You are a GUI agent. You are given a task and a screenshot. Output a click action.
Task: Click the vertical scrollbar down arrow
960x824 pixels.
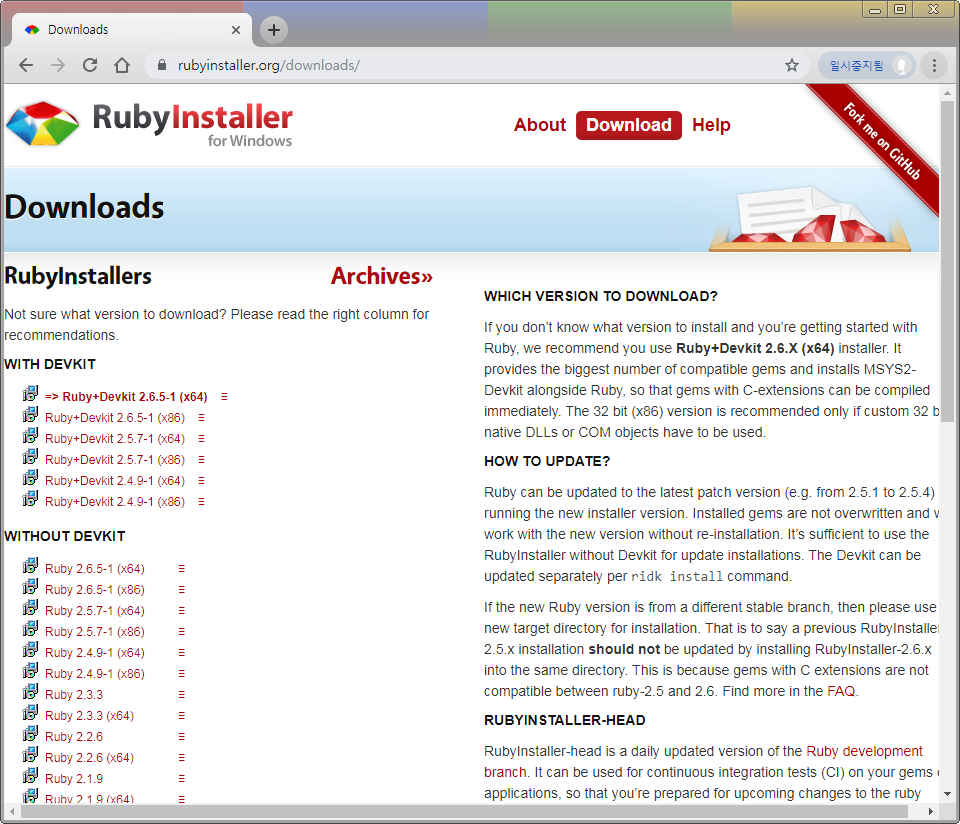[x=947, y=793]
